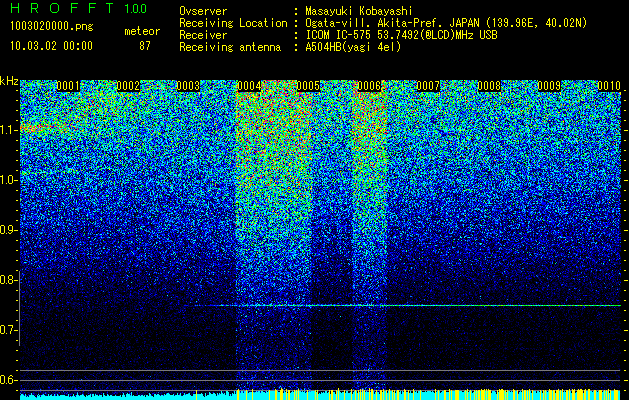The height and width of the screenshot is (400, 629).
Task: Click the time marker 0005
Action: [308, 86]
